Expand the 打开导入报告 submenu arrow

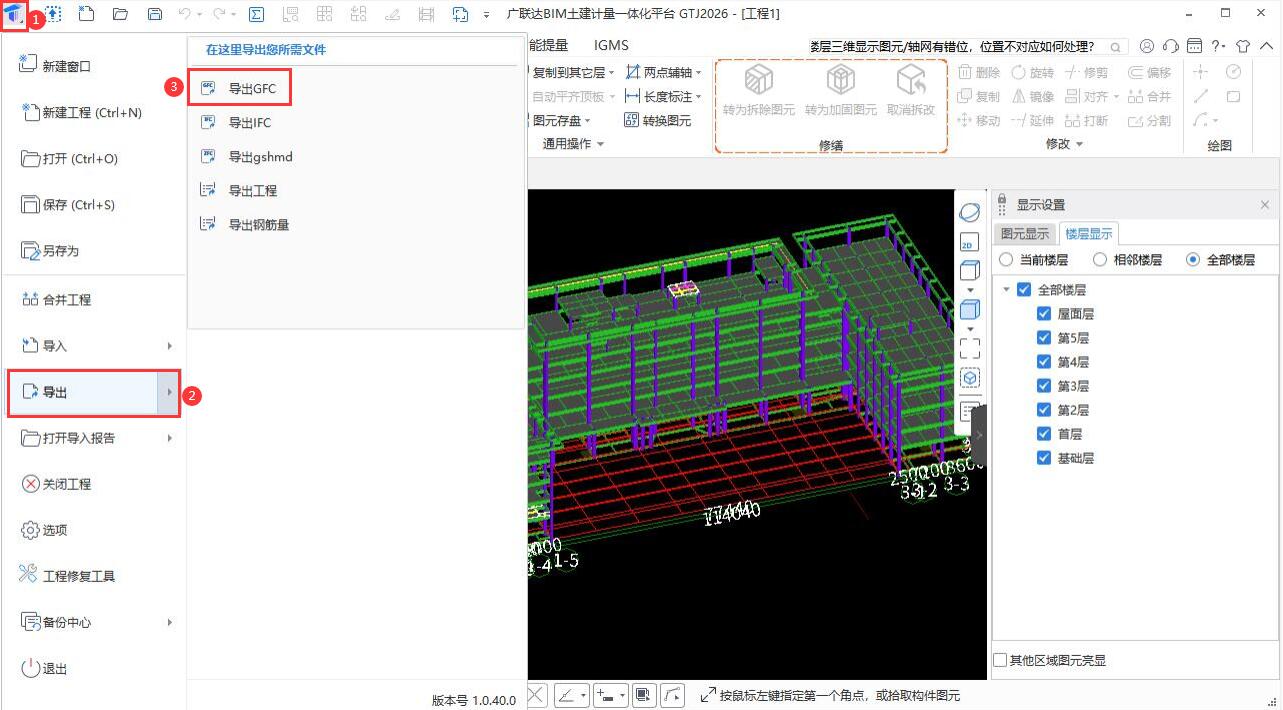[x=169, y=438]
